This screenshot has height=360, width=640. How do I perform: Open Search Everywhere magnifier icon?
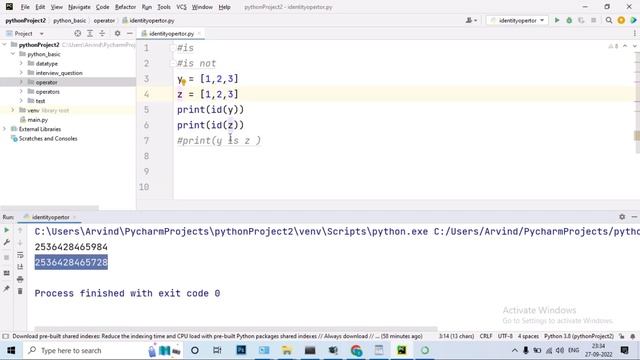tap(609, 20)
